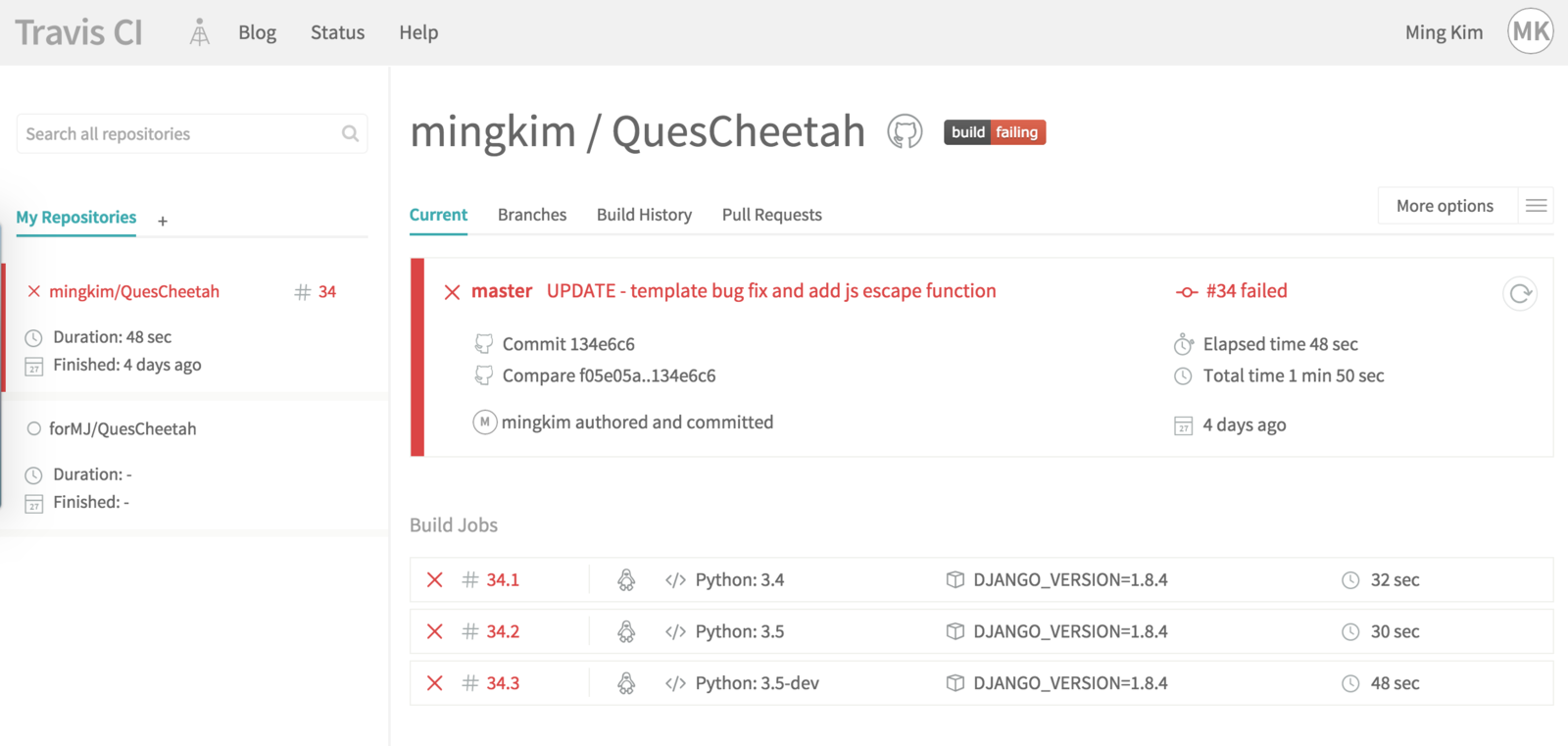Image resolution: width=1568 pixels, height=746 pixels.
Task: Click the broadcast tower icon in header
Action: click(x=199, y=32)
